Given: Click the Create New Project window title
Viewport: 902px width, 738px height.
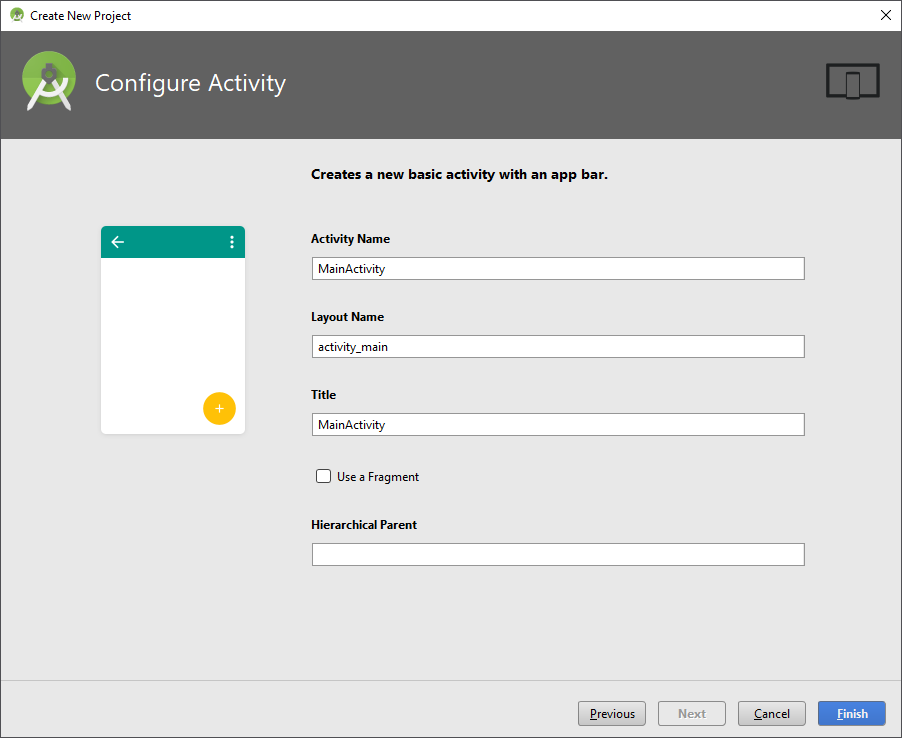Looking at the screenshot, I should pyautogui.click(x=81, y=16).
